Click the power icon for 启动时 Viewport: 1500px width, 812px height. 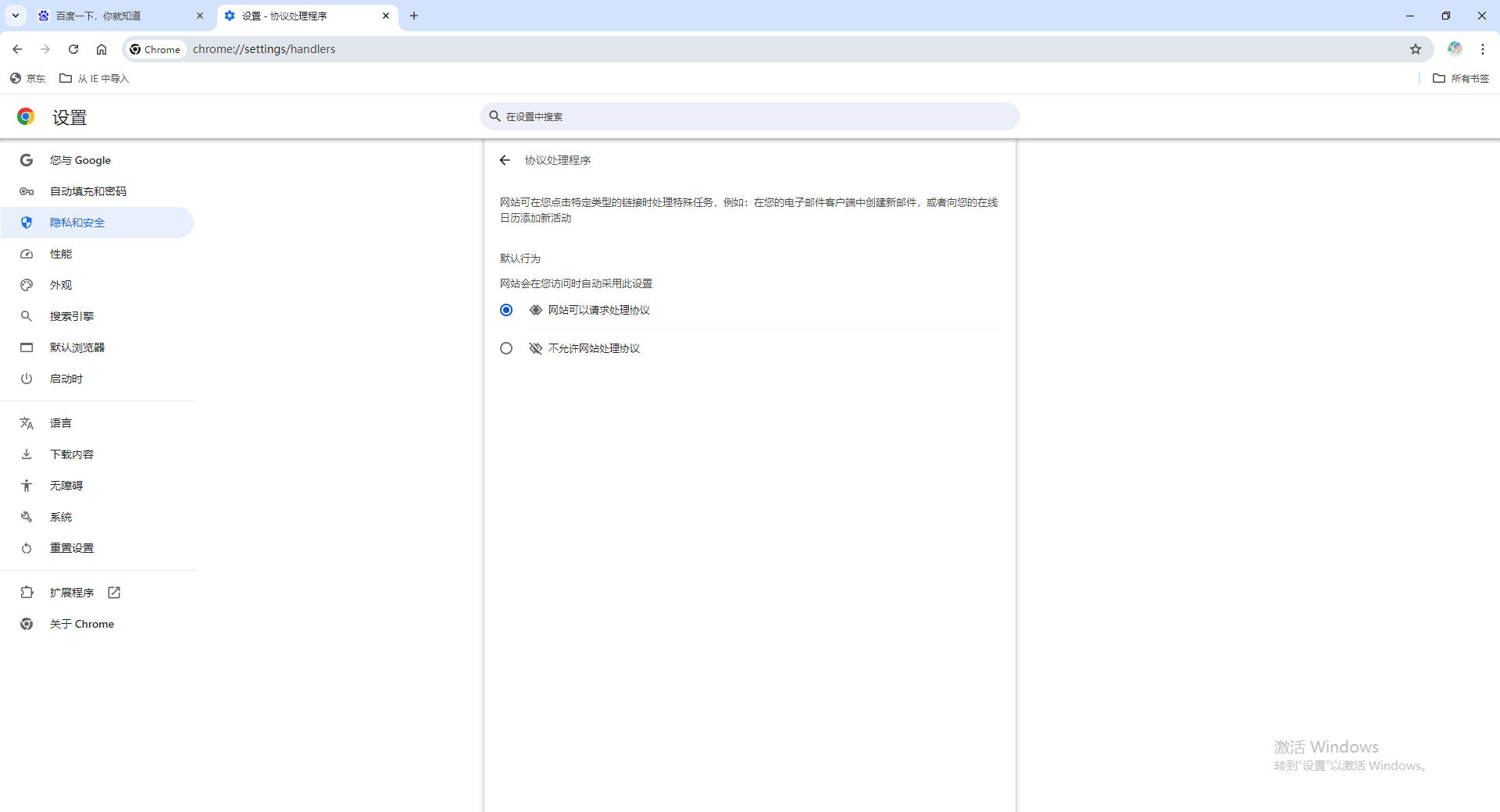[27, 379]
